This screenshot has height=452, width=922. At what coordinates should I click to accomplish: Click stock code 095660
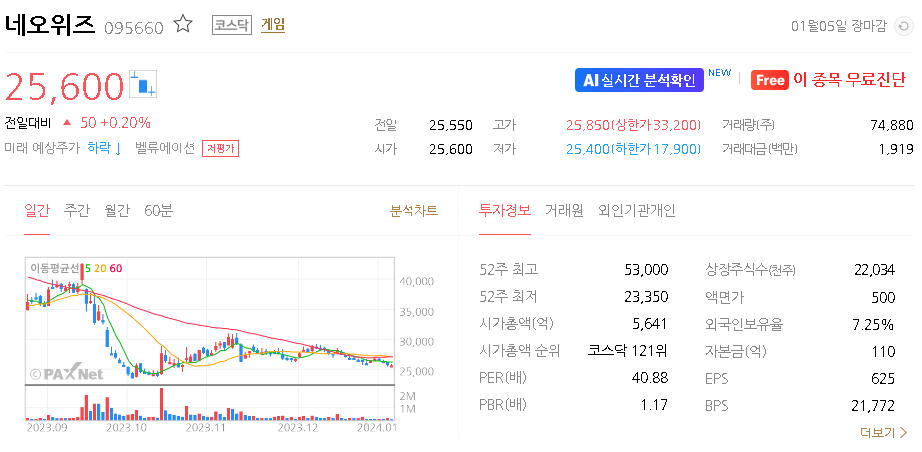coord(133,28)
